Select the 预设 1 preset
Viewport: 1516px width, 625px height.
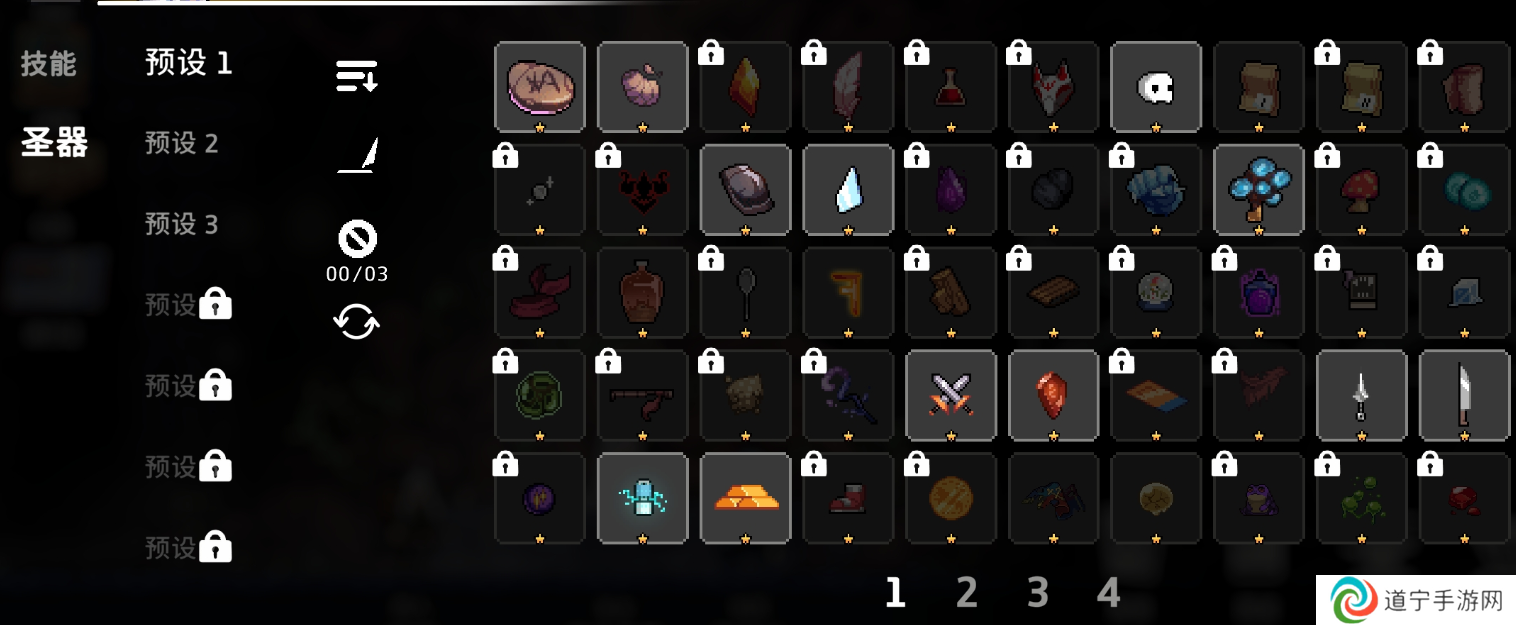pos(188,63)
